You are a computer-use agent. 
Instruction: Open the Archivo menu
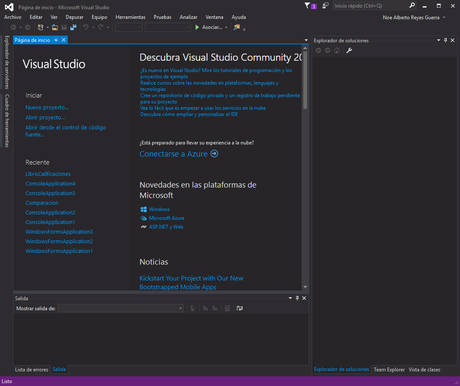(13, 17)
